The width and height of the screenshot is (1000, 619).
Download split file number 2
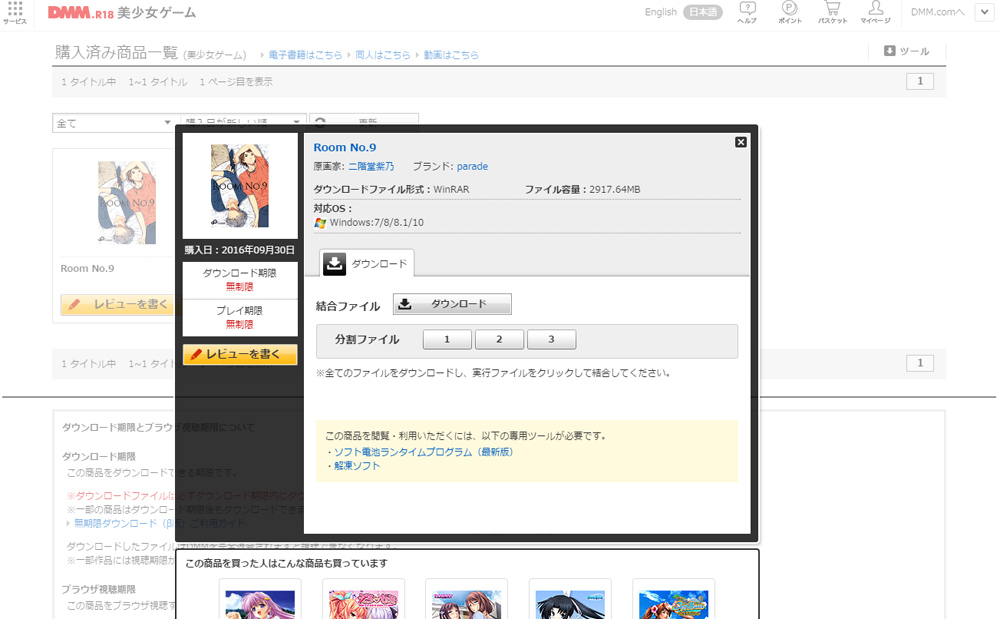tap(499, 340)
